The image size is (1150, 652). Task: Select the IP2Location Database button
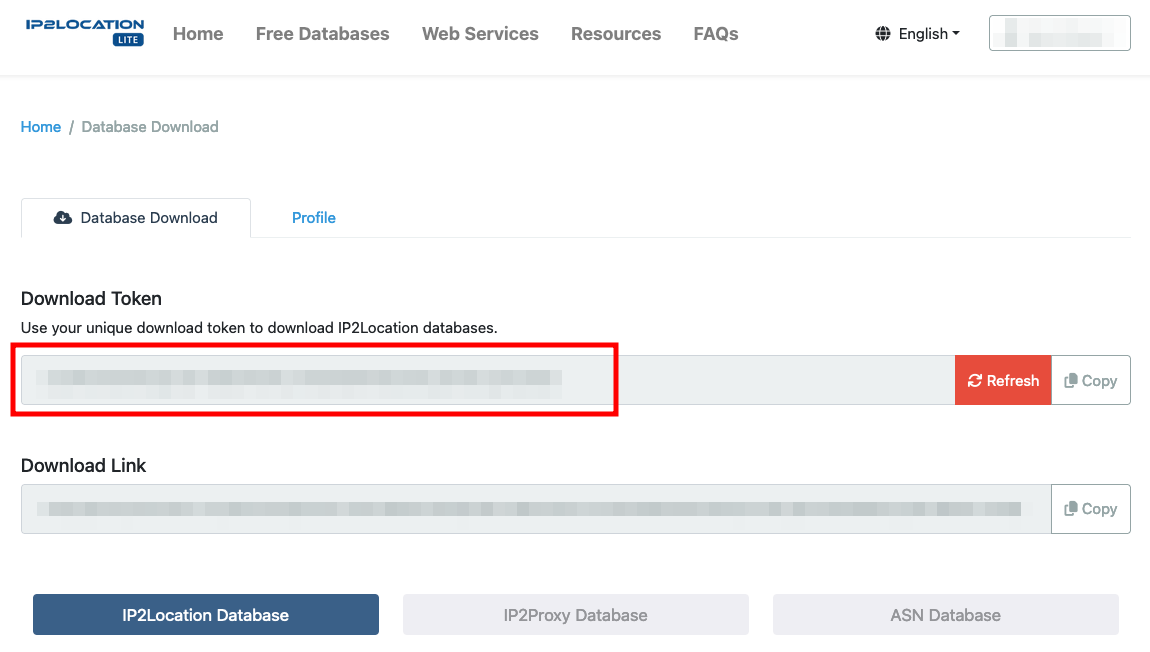coord(205,614)
